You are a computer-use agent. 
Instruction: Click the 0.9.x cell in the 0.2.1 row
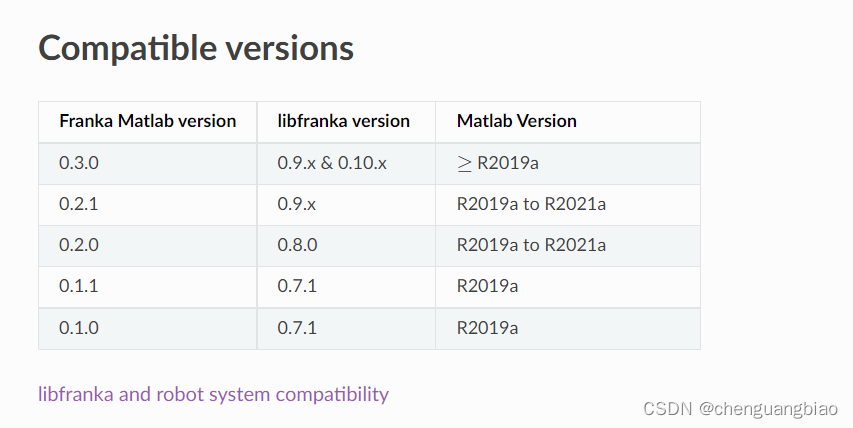tap(297, 204)
